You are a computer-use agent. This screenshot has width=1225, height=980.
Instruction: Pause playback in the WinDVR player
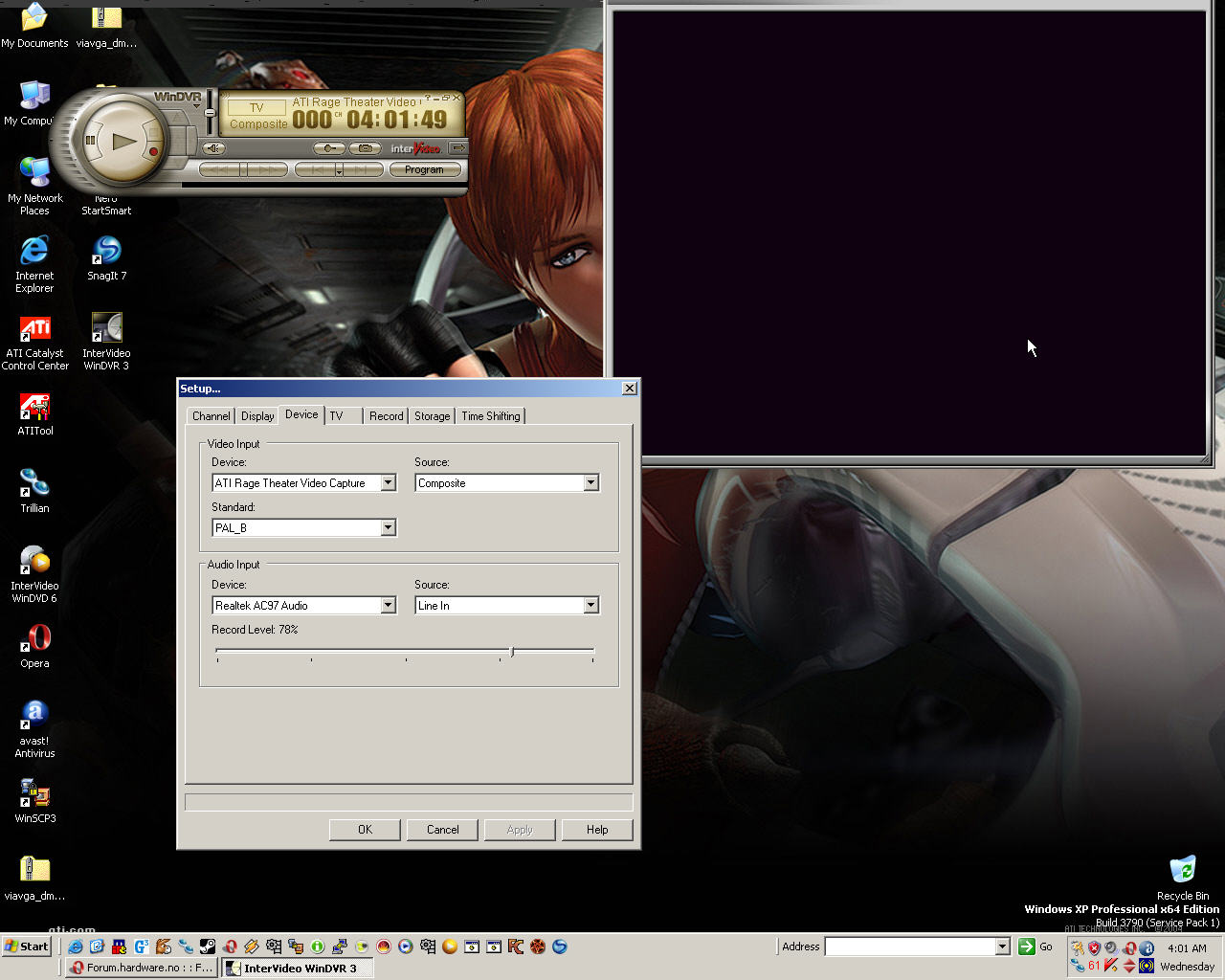click(90, 140)
